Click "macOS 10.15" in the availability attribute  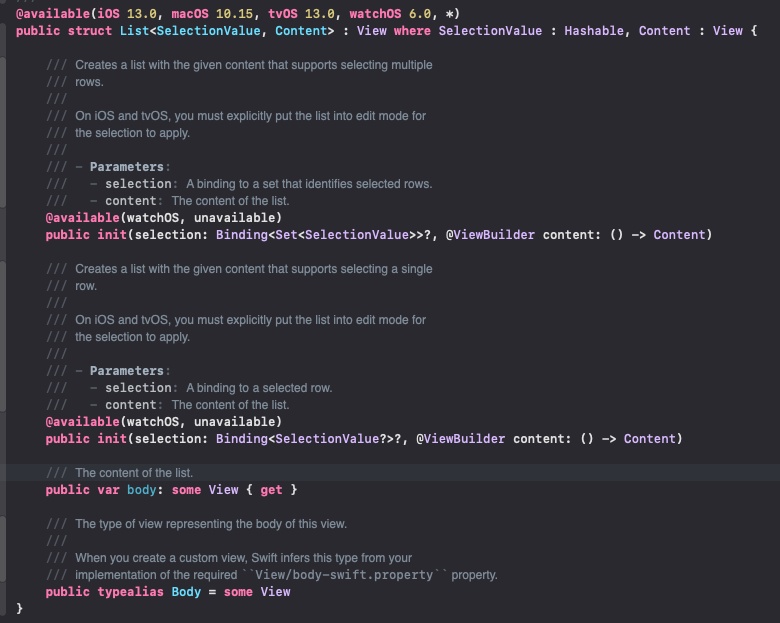coord(213,13)
